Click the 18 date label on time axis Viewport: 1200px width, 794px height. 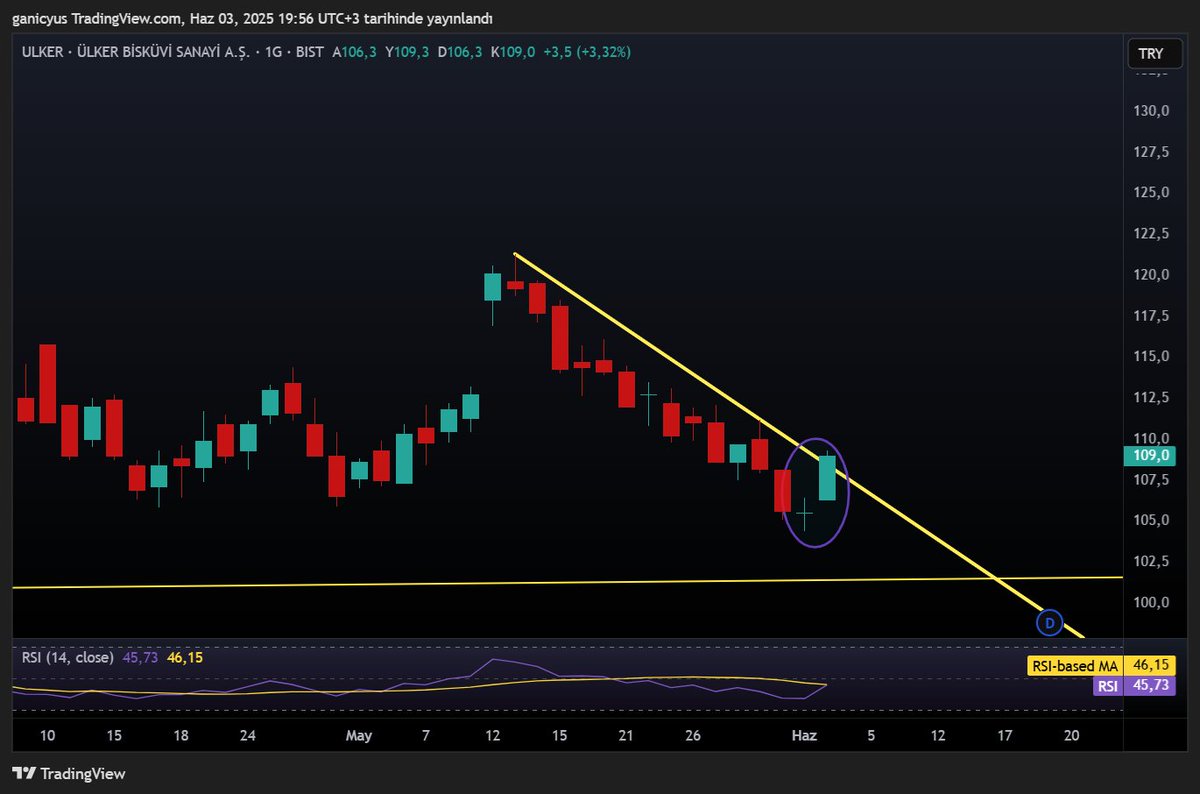[181, 736]
